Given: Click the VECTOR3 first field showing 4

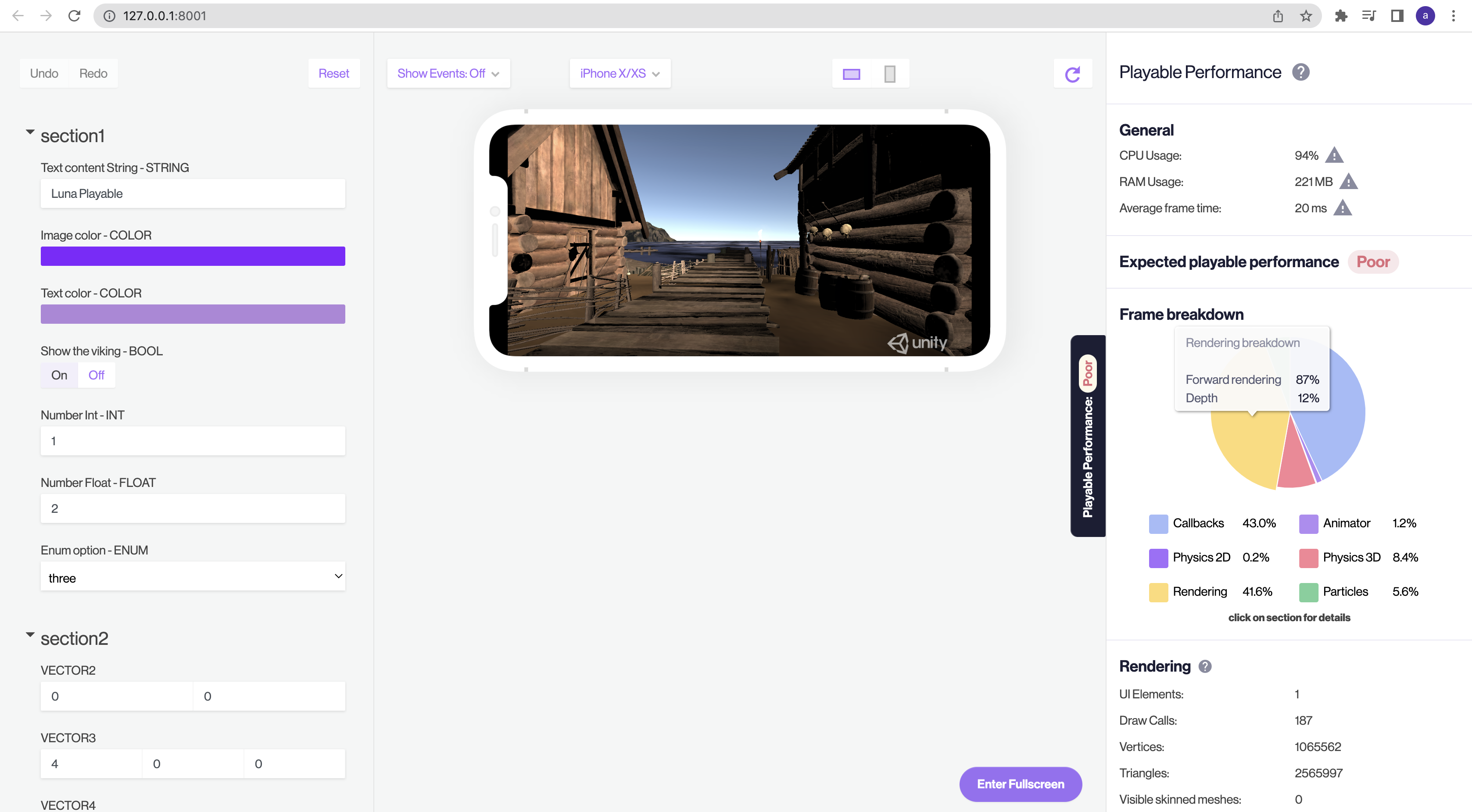Looking at the screenshot, I should pyautogui.click(x=91, y=763).
